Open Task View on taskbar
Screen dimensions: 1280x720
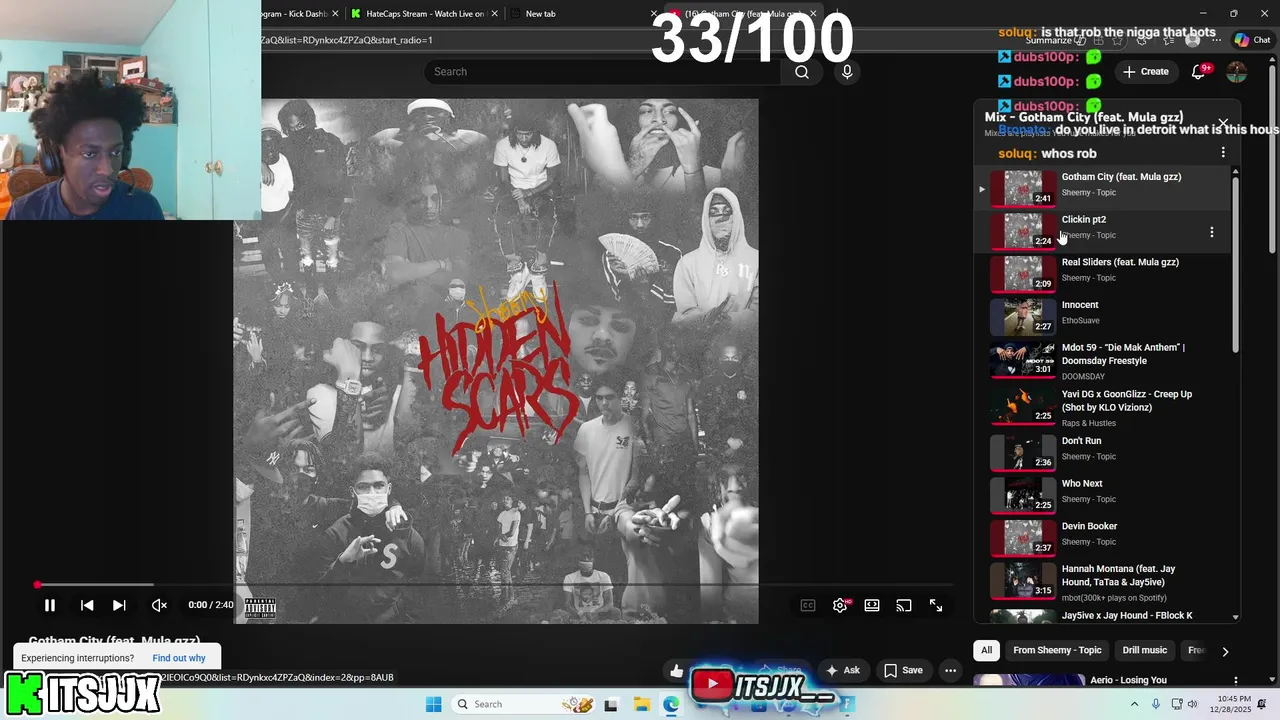click(611, 704)
